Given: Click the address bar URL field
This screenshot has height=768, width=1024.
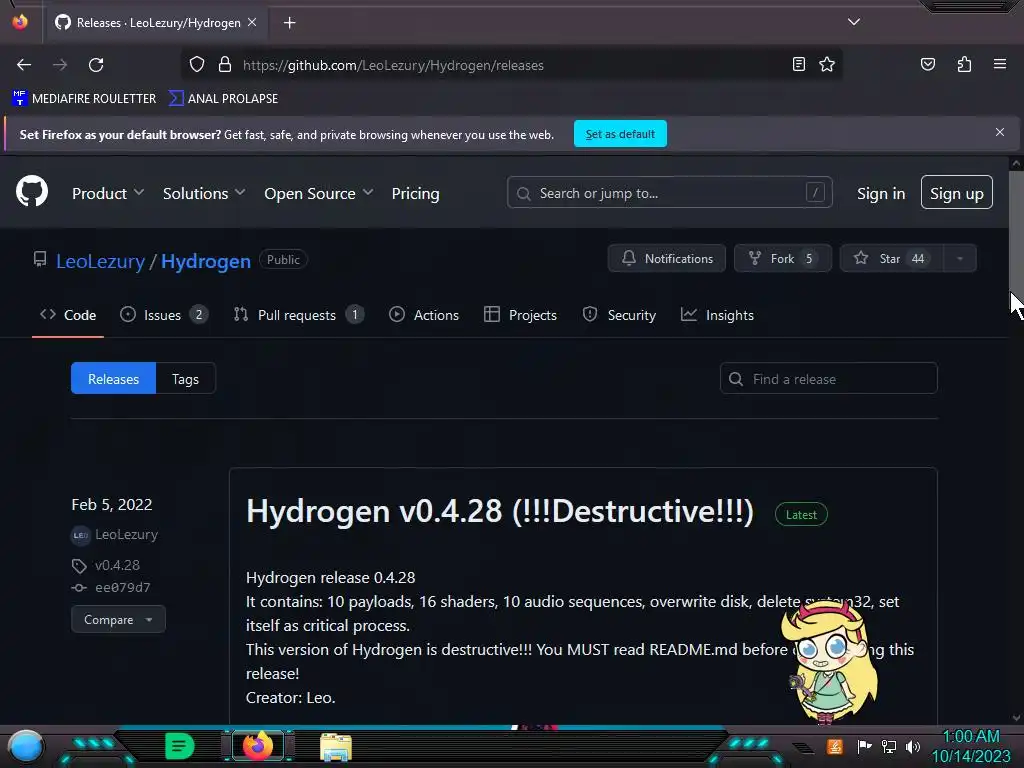Looking at the screenshot, I should coord(511,65).
